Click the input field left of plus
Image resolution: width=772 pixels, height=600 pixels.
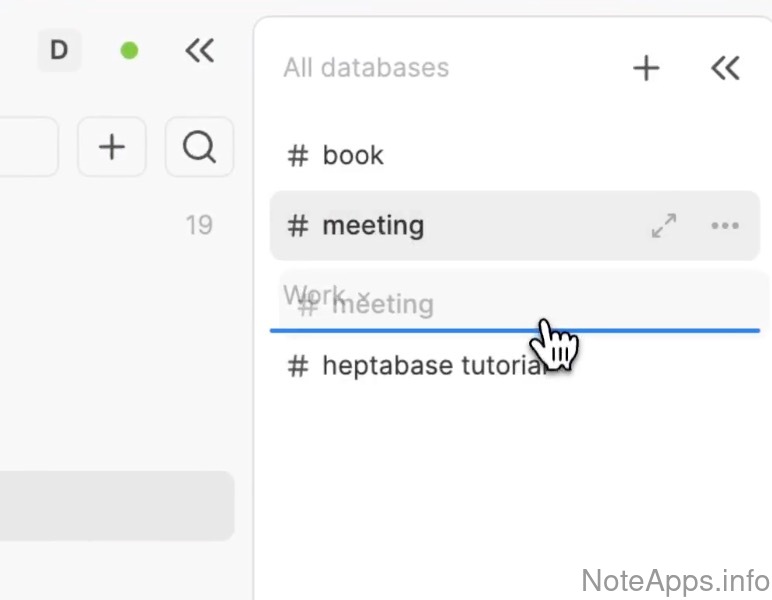[x=28, y=148]
